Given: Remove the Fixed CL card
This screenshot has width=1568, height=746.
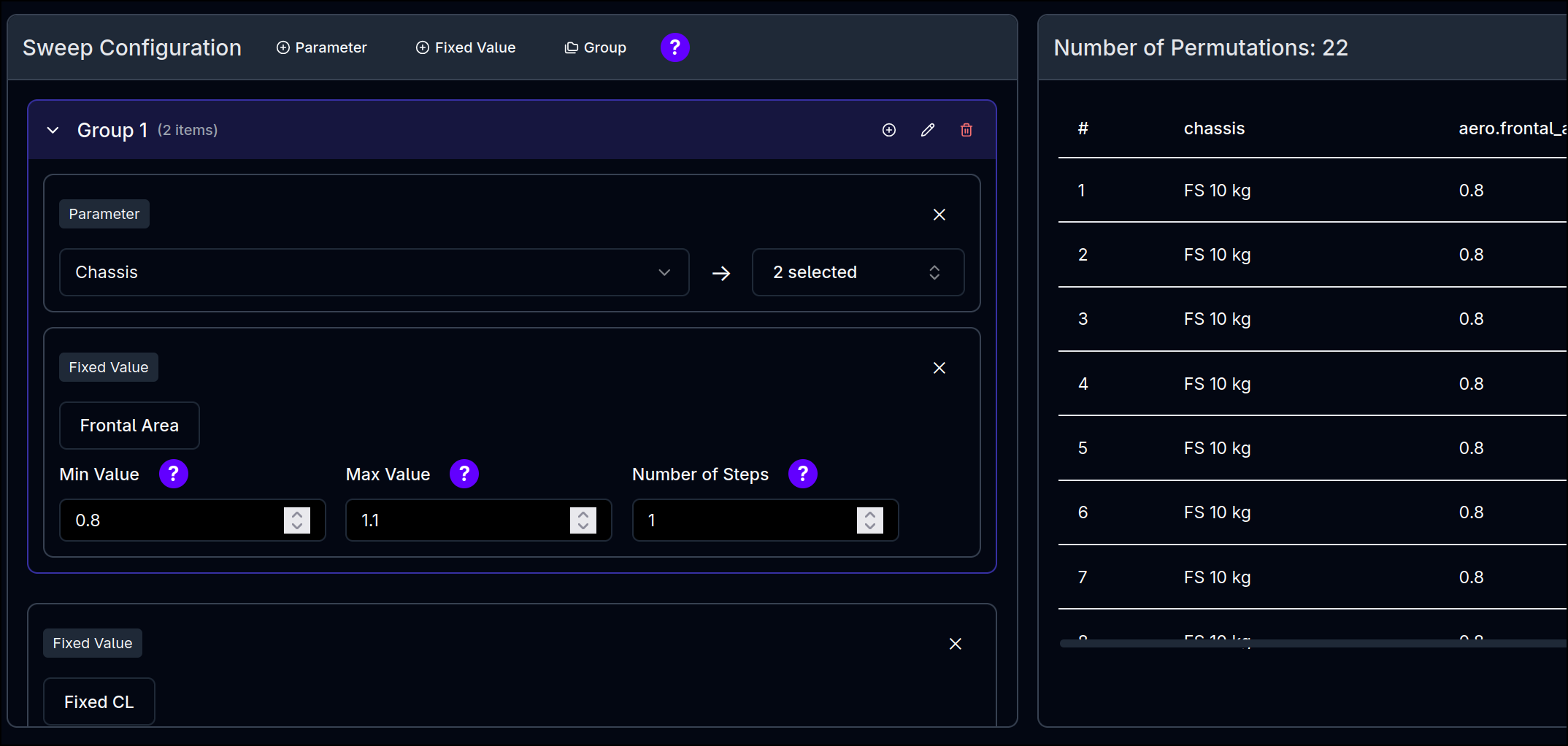Looking at the screenshot, I should pos(955,644).
